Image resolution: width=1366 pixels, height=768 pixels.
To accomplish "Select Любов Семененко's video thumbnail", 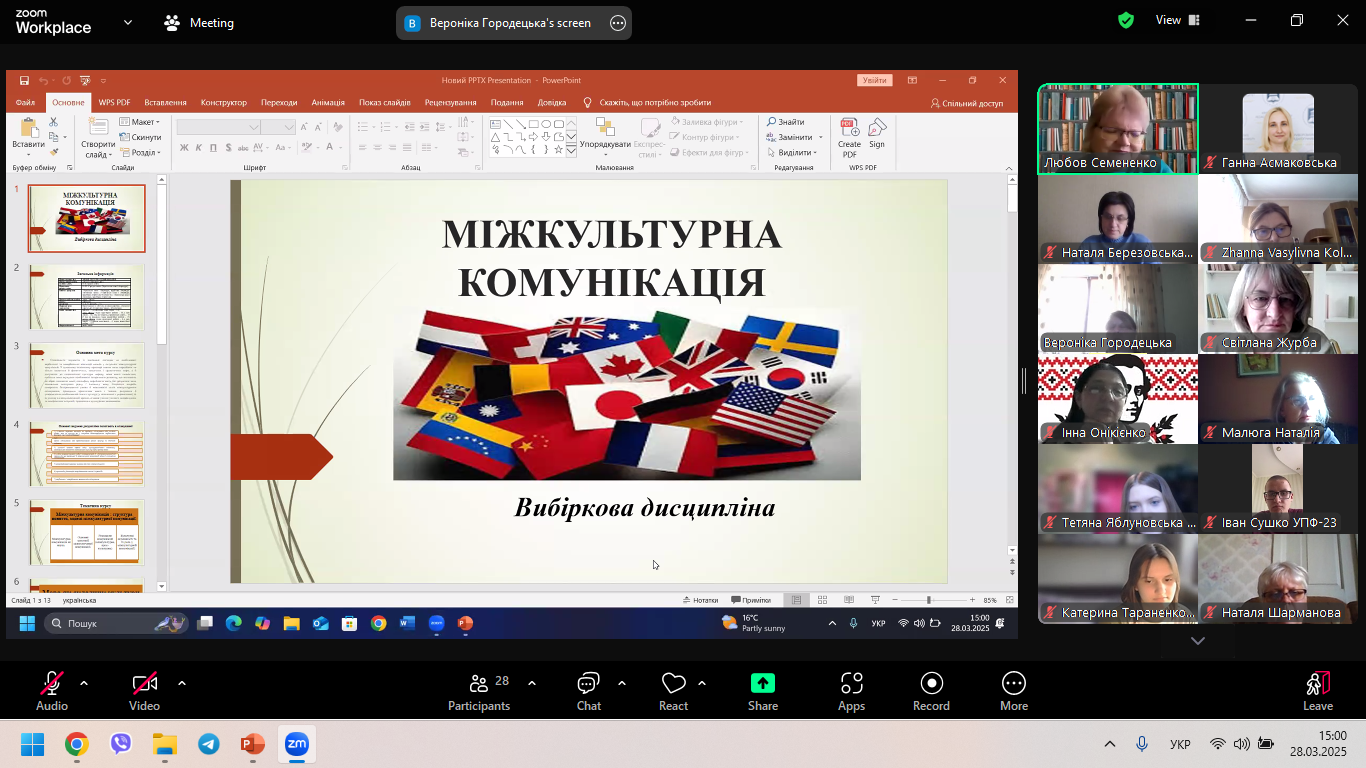I will [x=1117, y=129].
